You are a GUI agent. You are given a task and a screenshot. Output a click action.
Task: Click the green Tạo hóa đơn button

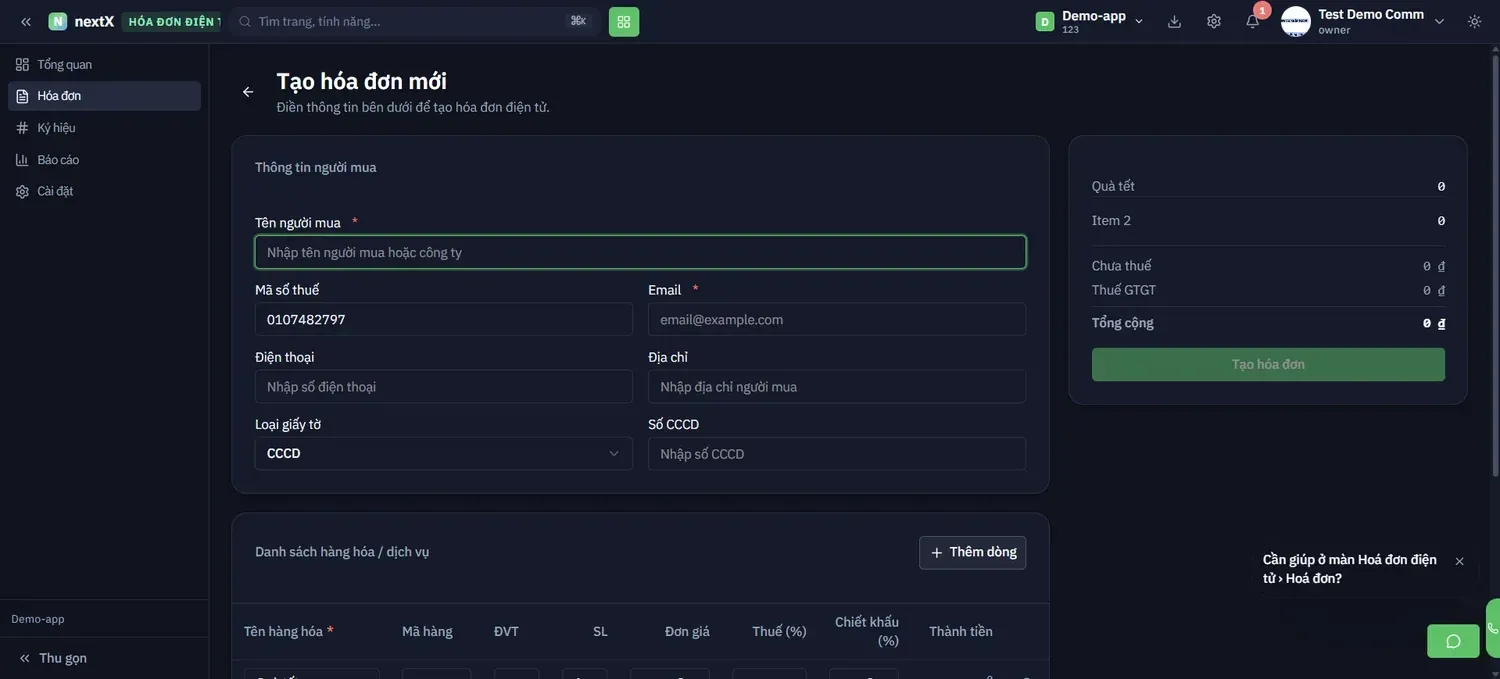[x=1268, y=364]
